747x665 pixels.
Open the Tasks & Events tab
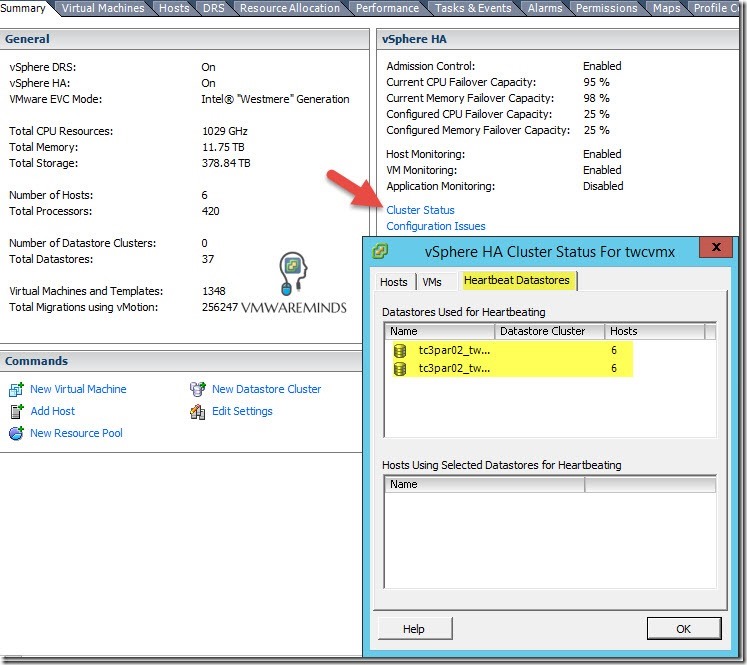[x=473, y=8]
